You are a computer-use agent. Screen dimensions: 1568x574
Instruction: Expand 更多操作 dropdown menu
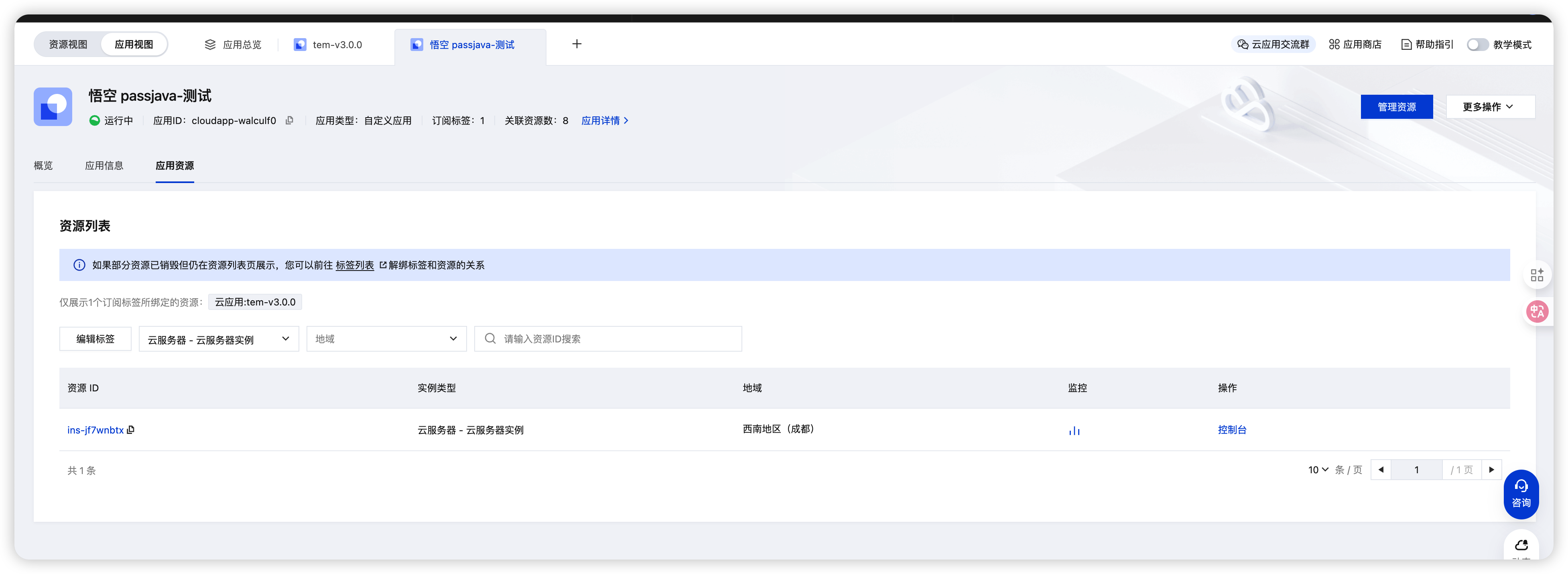pos(1489,106)
